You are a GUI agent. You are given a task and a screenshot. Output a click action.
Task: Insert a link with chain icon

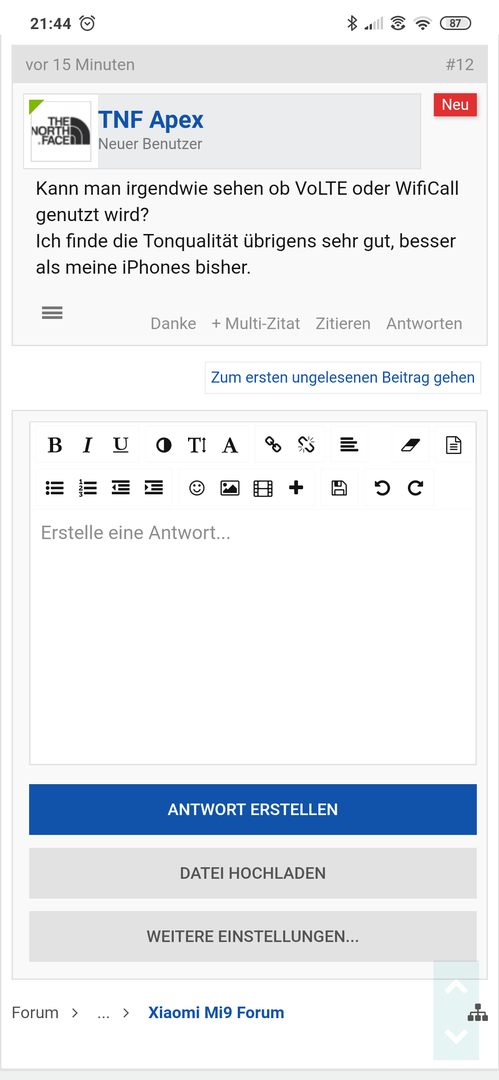[x=273, y=445]
